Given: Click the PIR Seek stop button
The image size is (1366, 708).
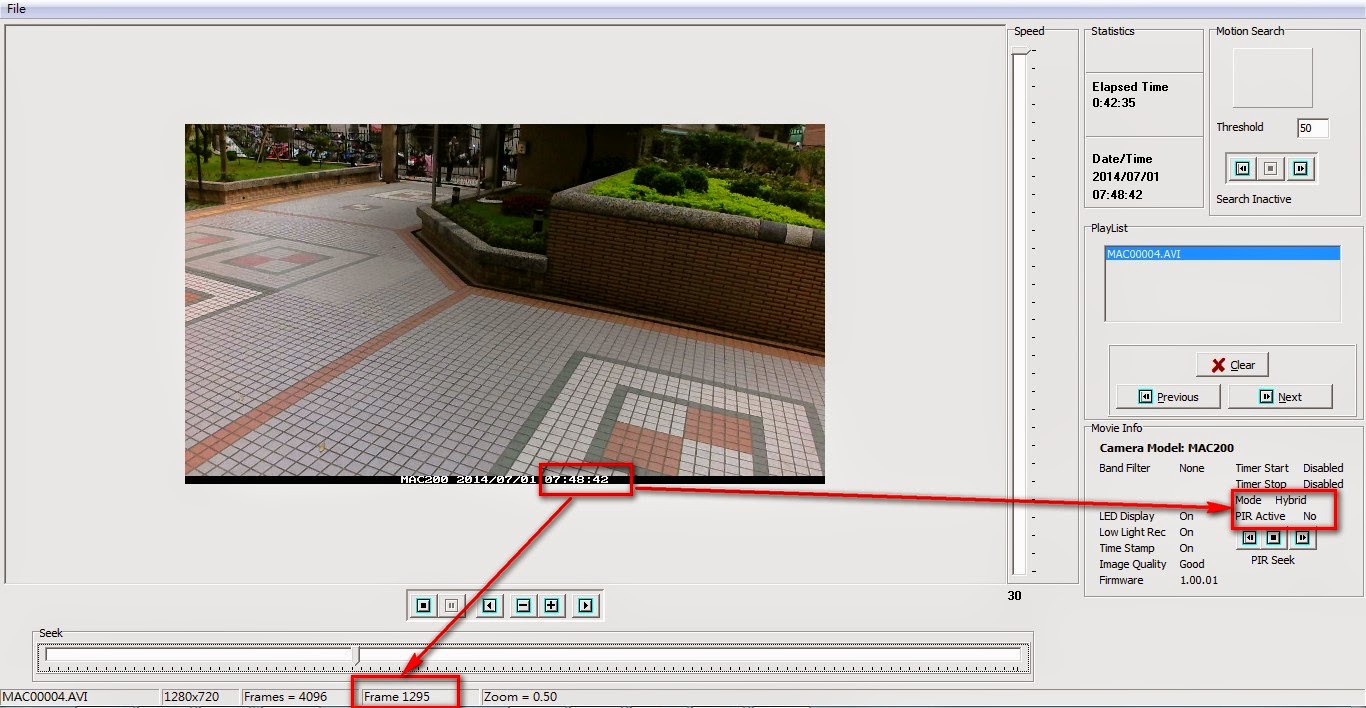Looking at the screenshot, I should point(1274,537).
